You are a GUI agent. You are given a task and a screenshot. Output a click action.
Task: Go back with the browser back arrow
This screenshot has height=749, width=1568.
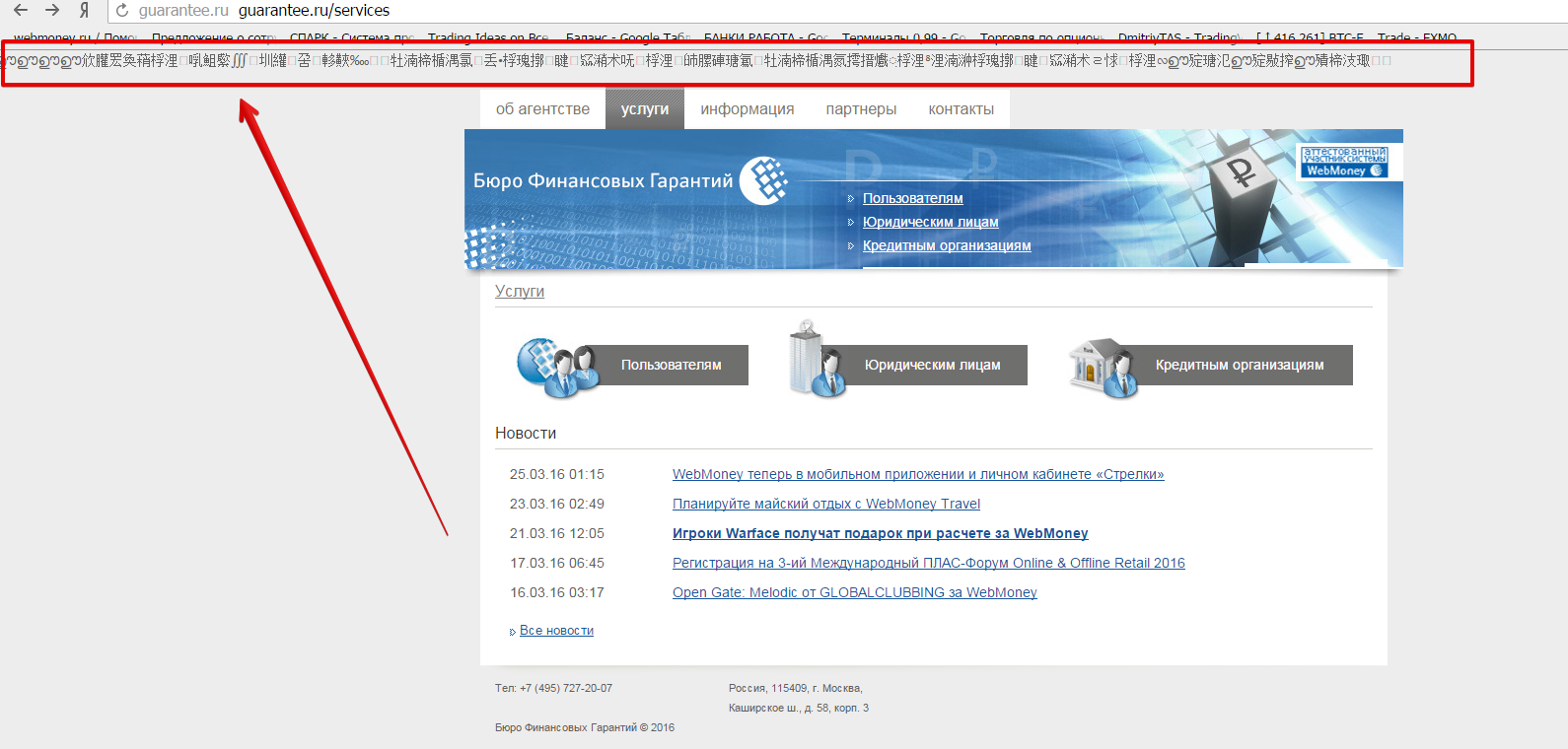click(21, 10)
